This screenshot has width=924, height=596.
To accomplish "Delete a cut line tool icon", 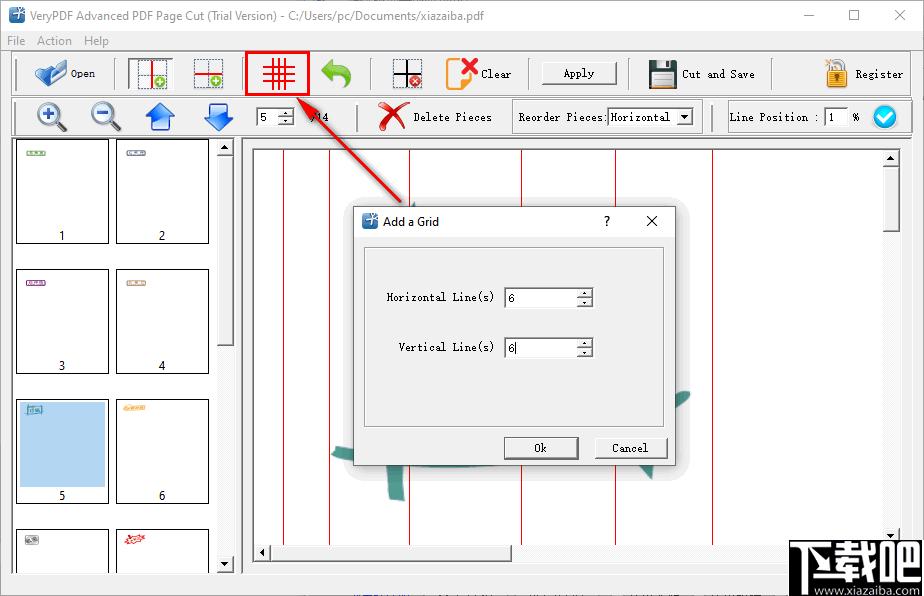I will pos(407,74).
